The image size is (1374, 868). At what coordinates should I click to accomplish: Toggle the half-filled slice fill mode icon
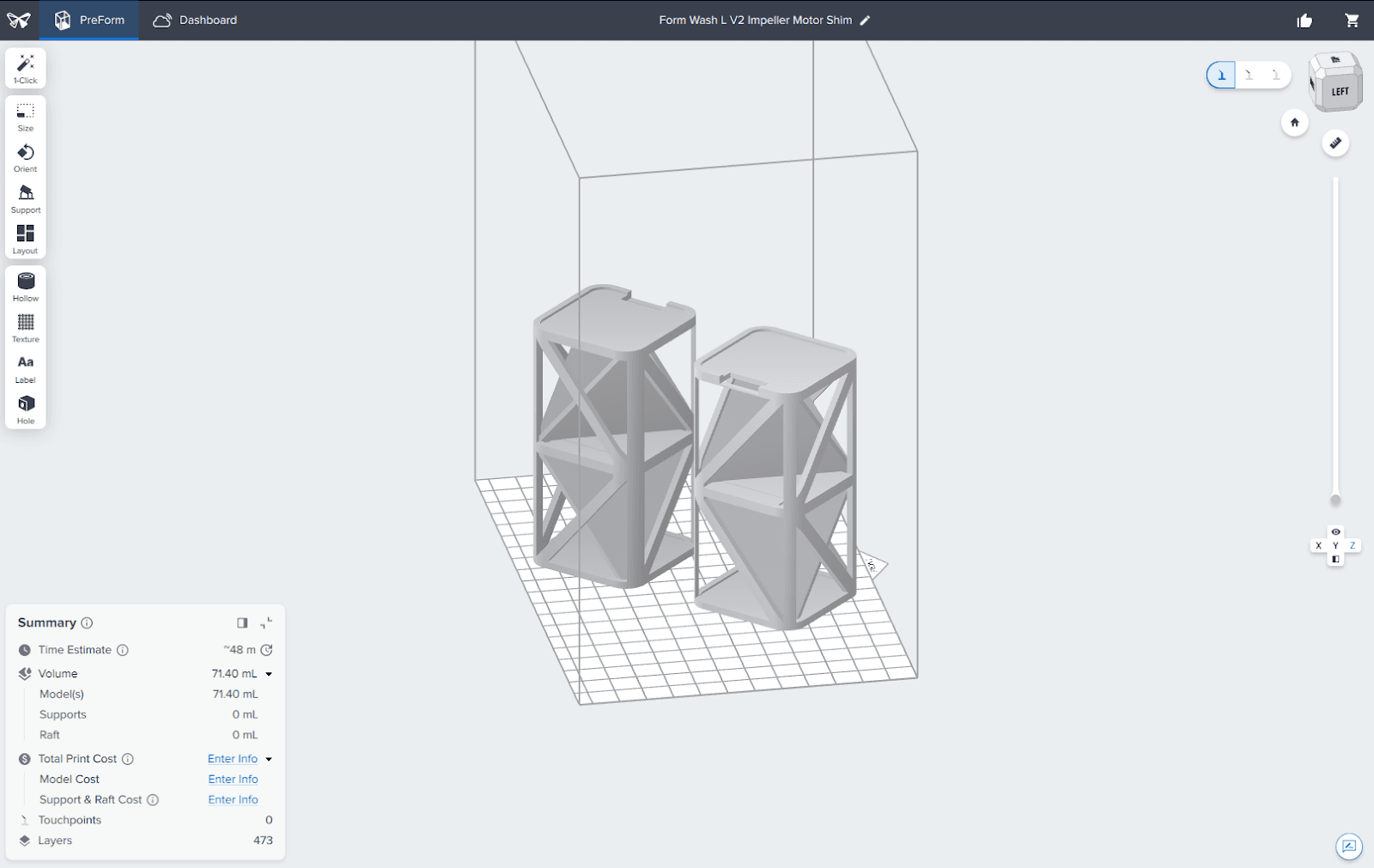(1335, 560)
